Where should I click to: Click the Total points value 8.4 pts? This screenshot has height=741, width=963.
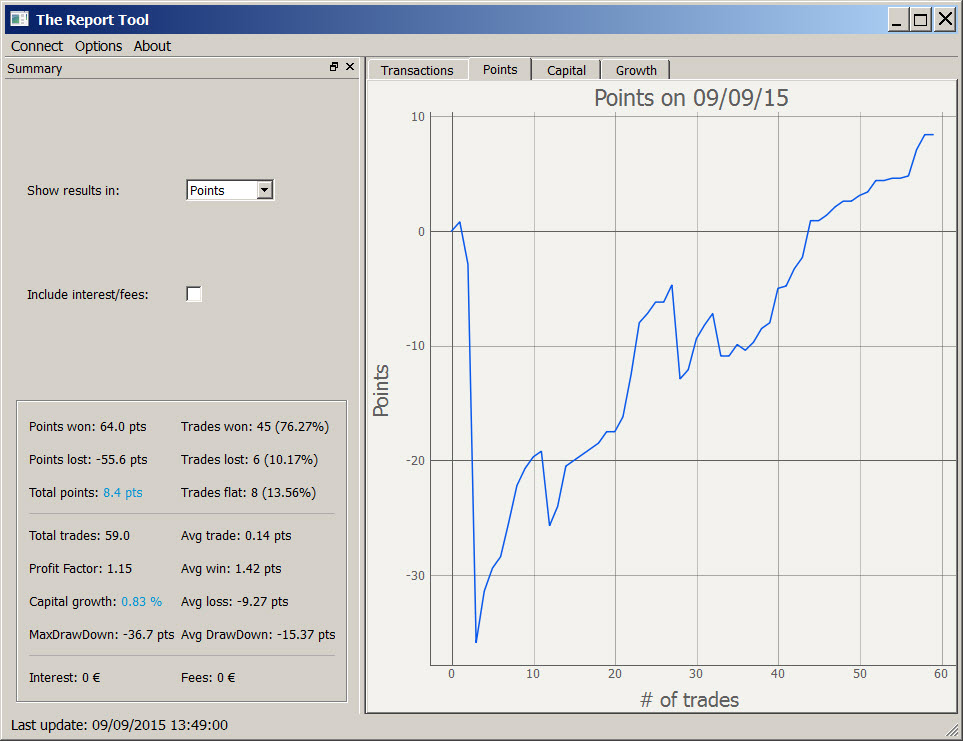[123, 492]
